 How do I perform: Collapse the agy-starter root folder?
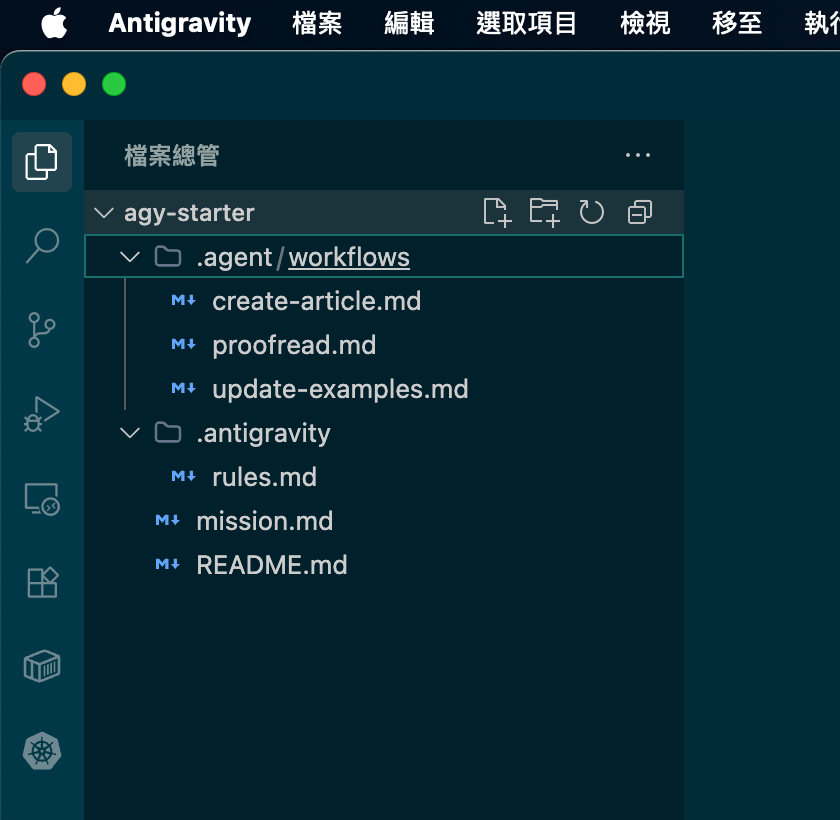[103, 212]
